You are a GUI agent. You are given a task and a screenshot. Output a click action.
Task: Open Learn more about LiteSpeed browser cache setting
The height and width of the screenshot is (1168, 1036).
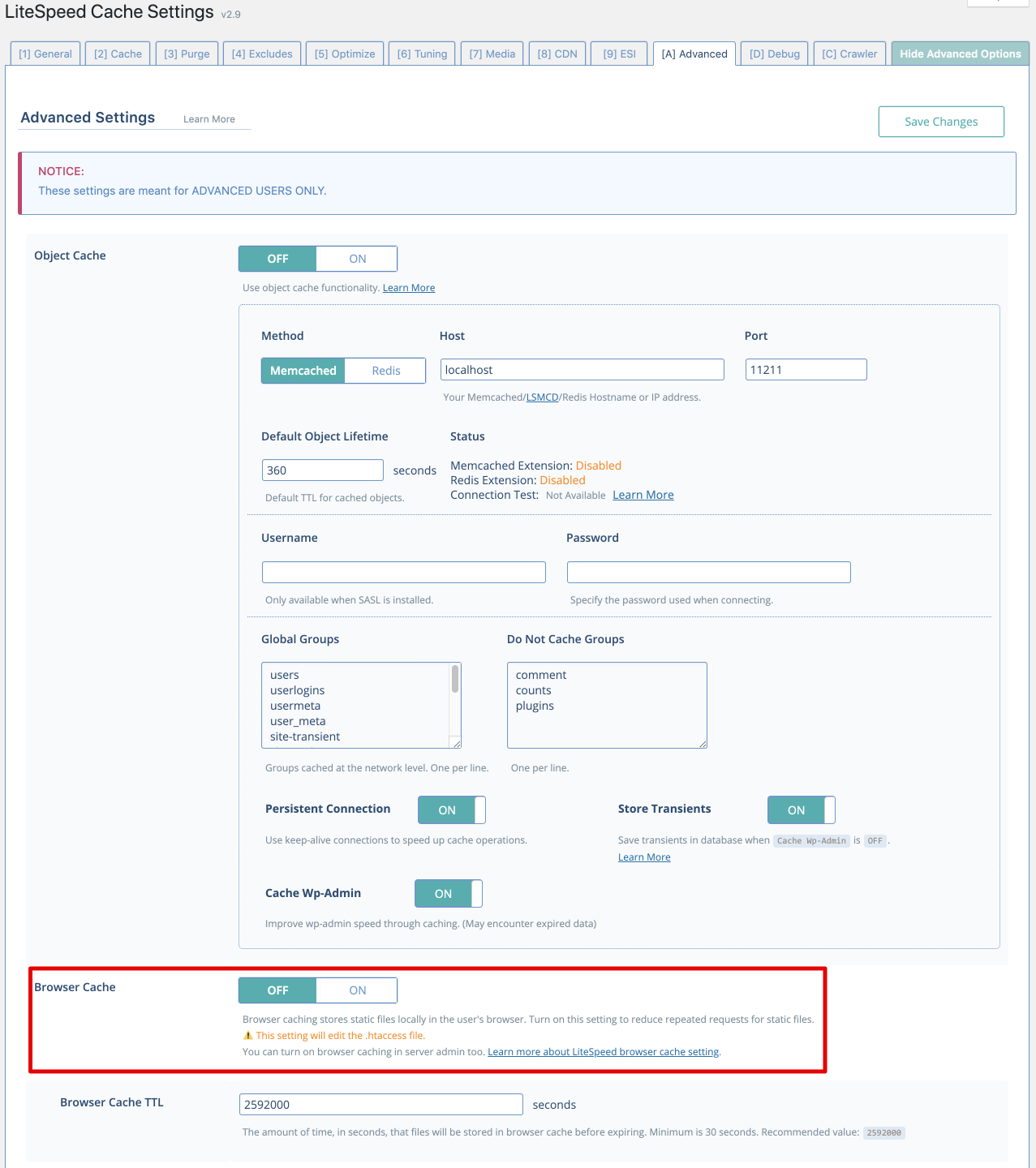(x=604, y=1052)
